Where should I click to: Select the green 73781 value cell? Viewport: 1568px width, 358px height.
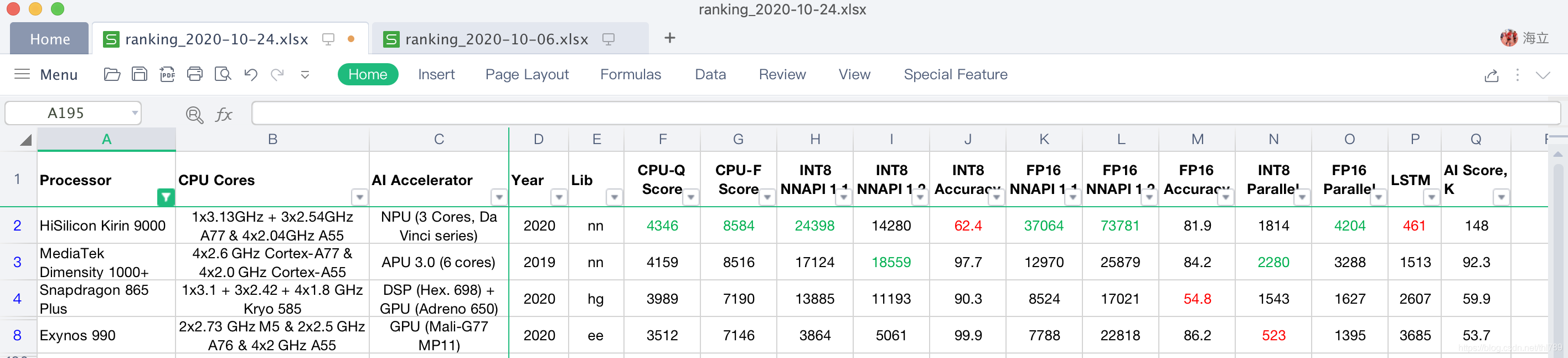1120,225
